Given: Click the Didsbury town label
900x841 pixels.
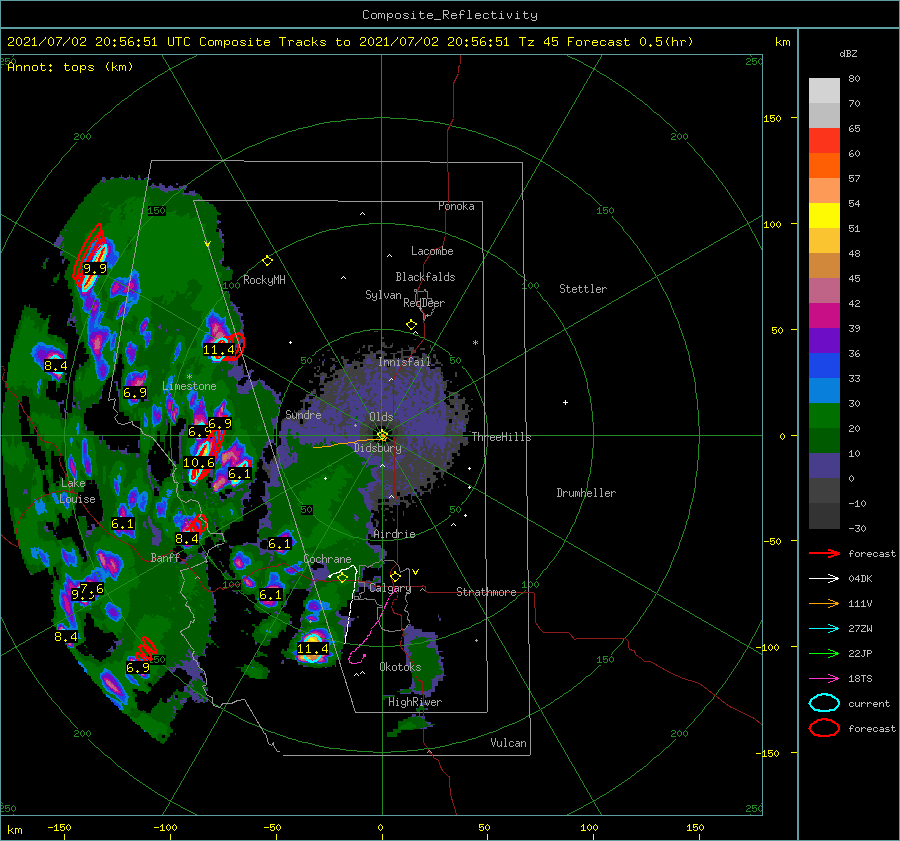Looking at the screenshot, I should click(378, 448).
